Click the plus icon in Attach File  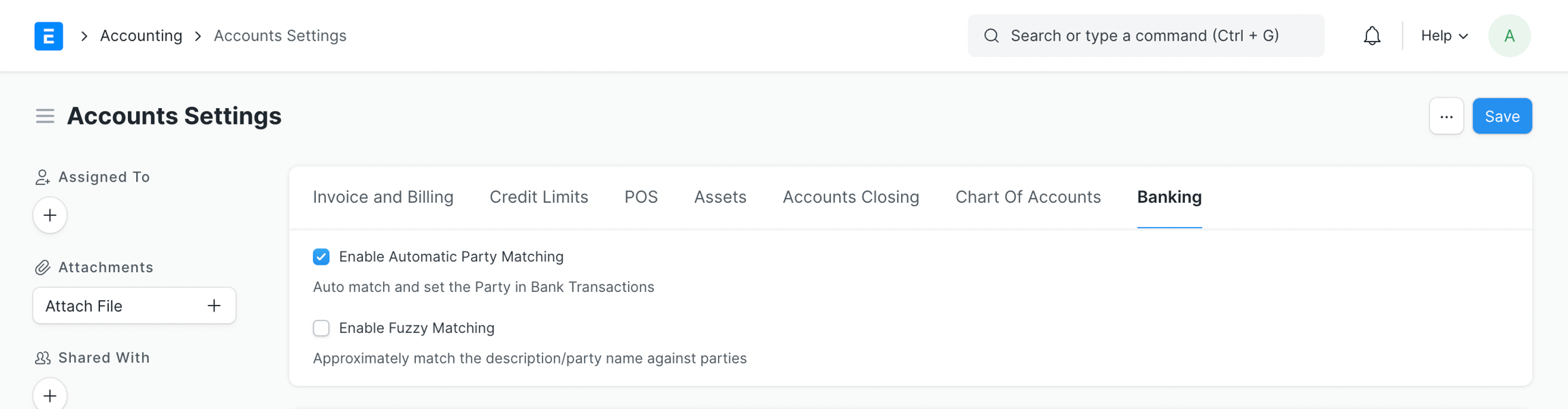coord(214,306)
